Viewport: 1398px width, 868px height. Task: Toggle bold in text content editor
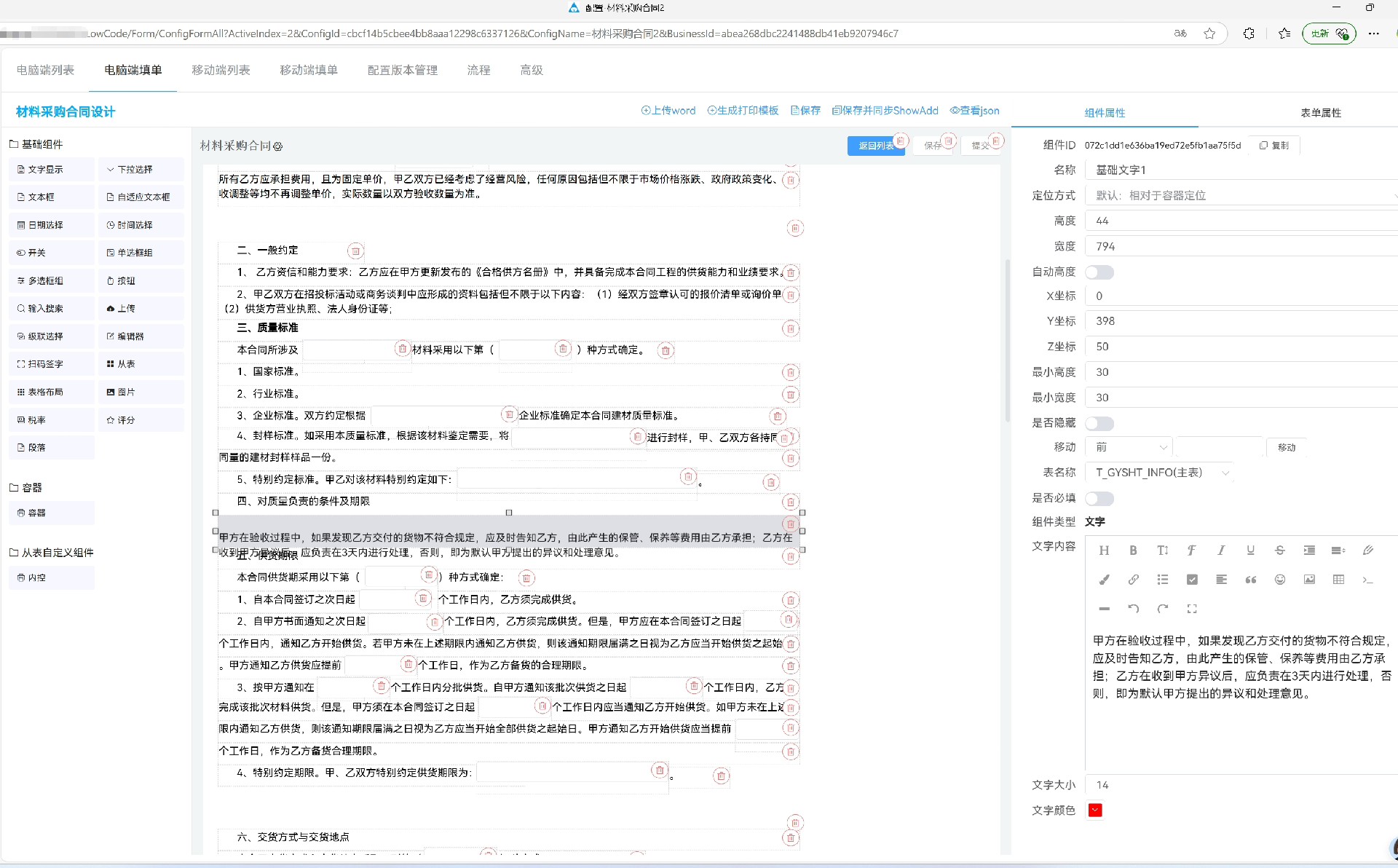pos(1133,551)
